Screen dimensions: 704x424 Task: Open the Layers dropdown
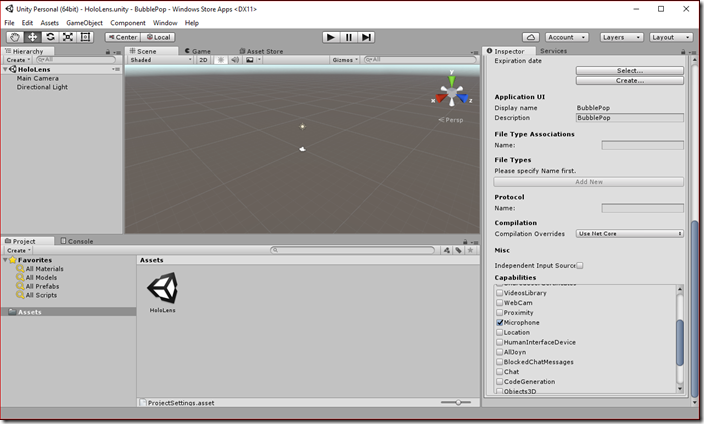pyautogui.click(x=621, y=37)
